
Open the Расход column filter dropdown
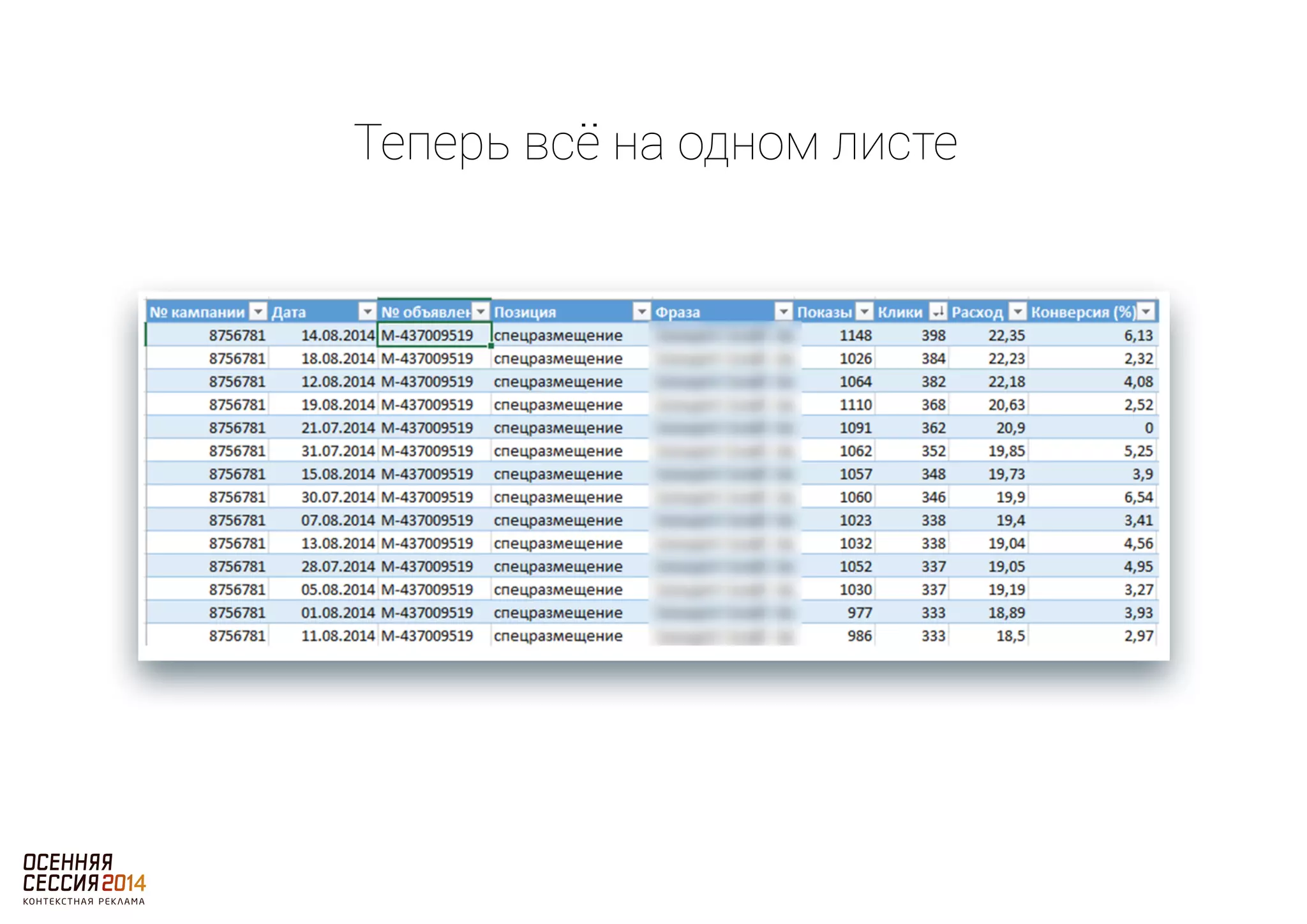click(x=1018, y=311)
